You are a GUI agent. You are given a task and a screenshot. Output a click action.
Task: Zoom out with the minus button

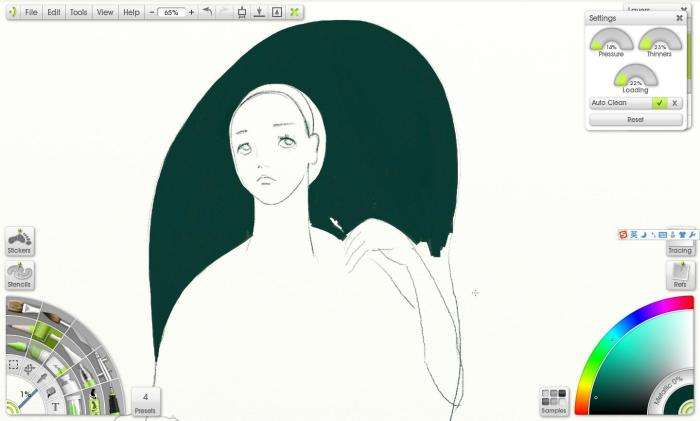pyautogui.click(x=152, y=12)
